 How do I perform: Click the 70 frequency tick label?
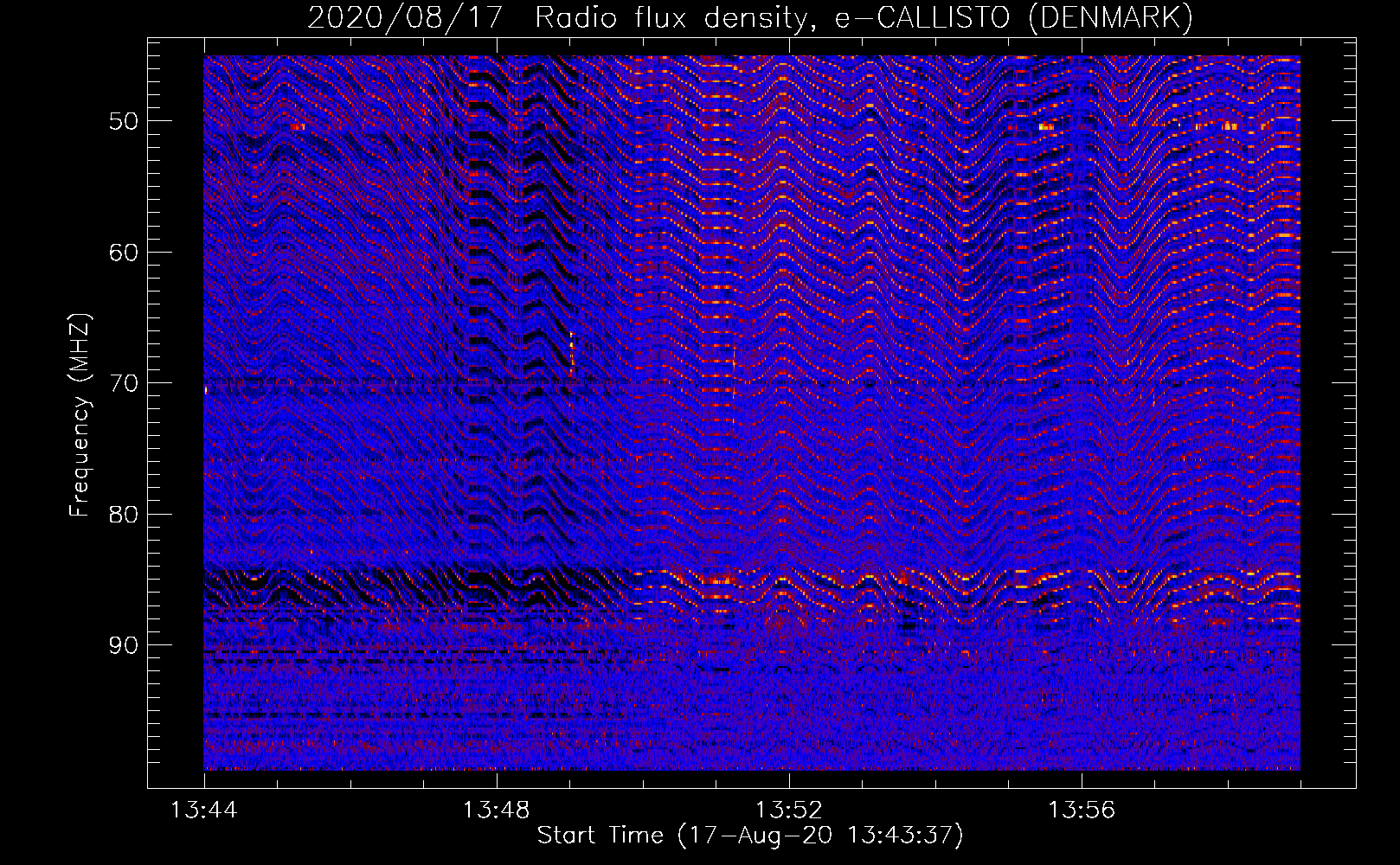coord(123,383)
